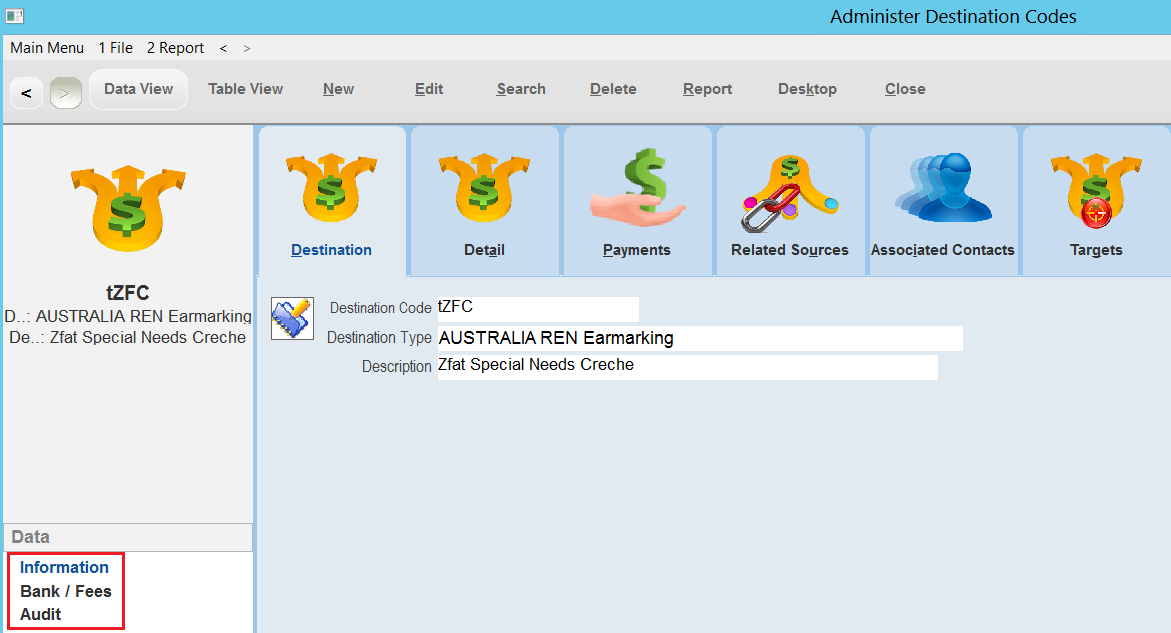The width and height of the screenshot is (1171, 633).
Task: Click Close in the toolbar
Action: tap(905, 89)
